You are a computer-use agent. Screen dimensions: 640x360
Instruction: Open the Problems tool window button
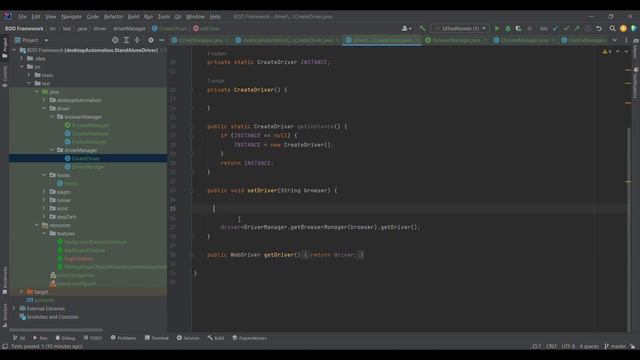click(x=123, y=338)
